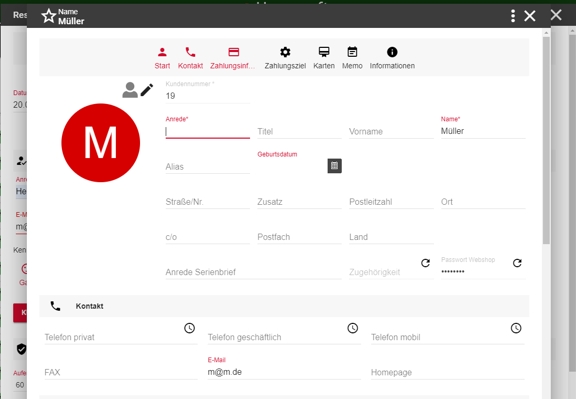576x399 pixels.
Task: Open the Land field
Action: point(391,237)
